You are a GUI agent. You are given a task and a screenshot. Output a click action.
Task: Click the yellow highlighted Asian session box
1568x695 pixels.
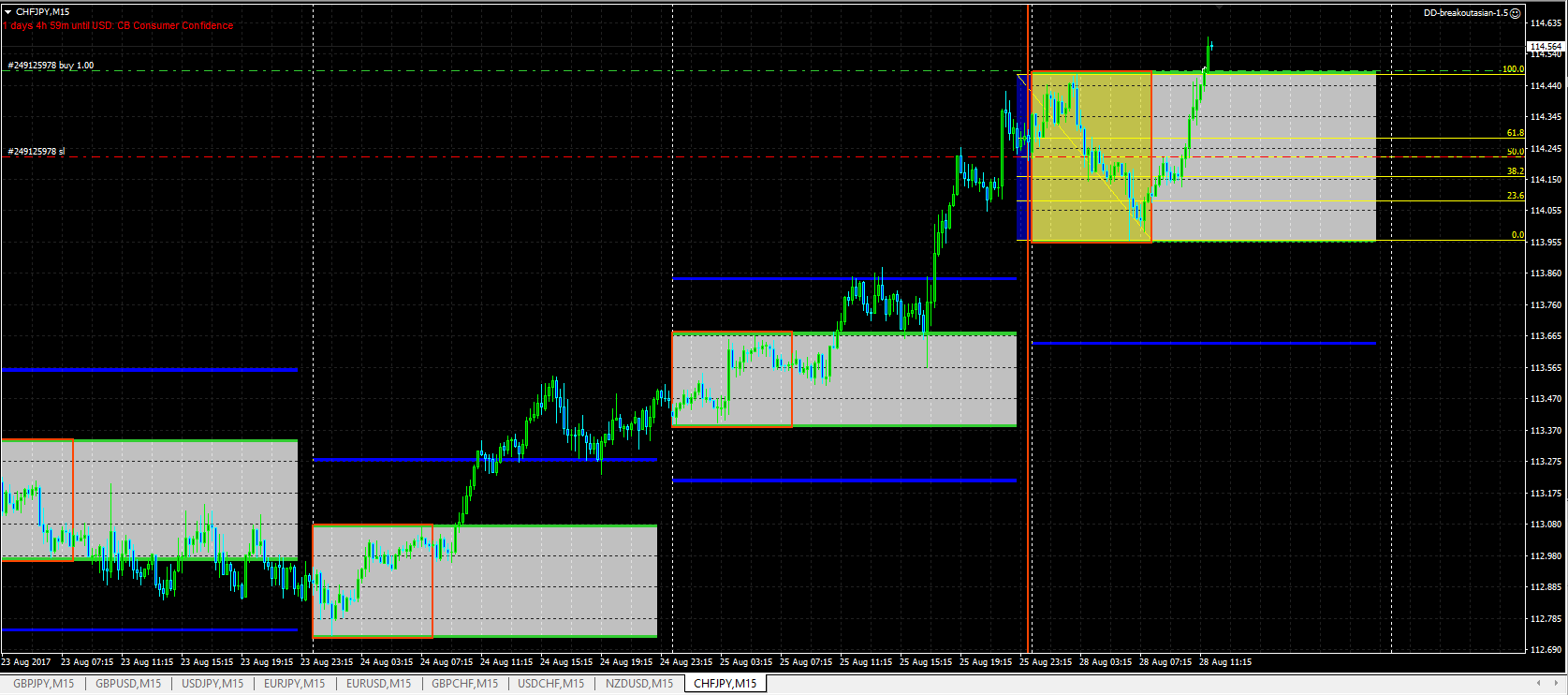point(1092,157)
